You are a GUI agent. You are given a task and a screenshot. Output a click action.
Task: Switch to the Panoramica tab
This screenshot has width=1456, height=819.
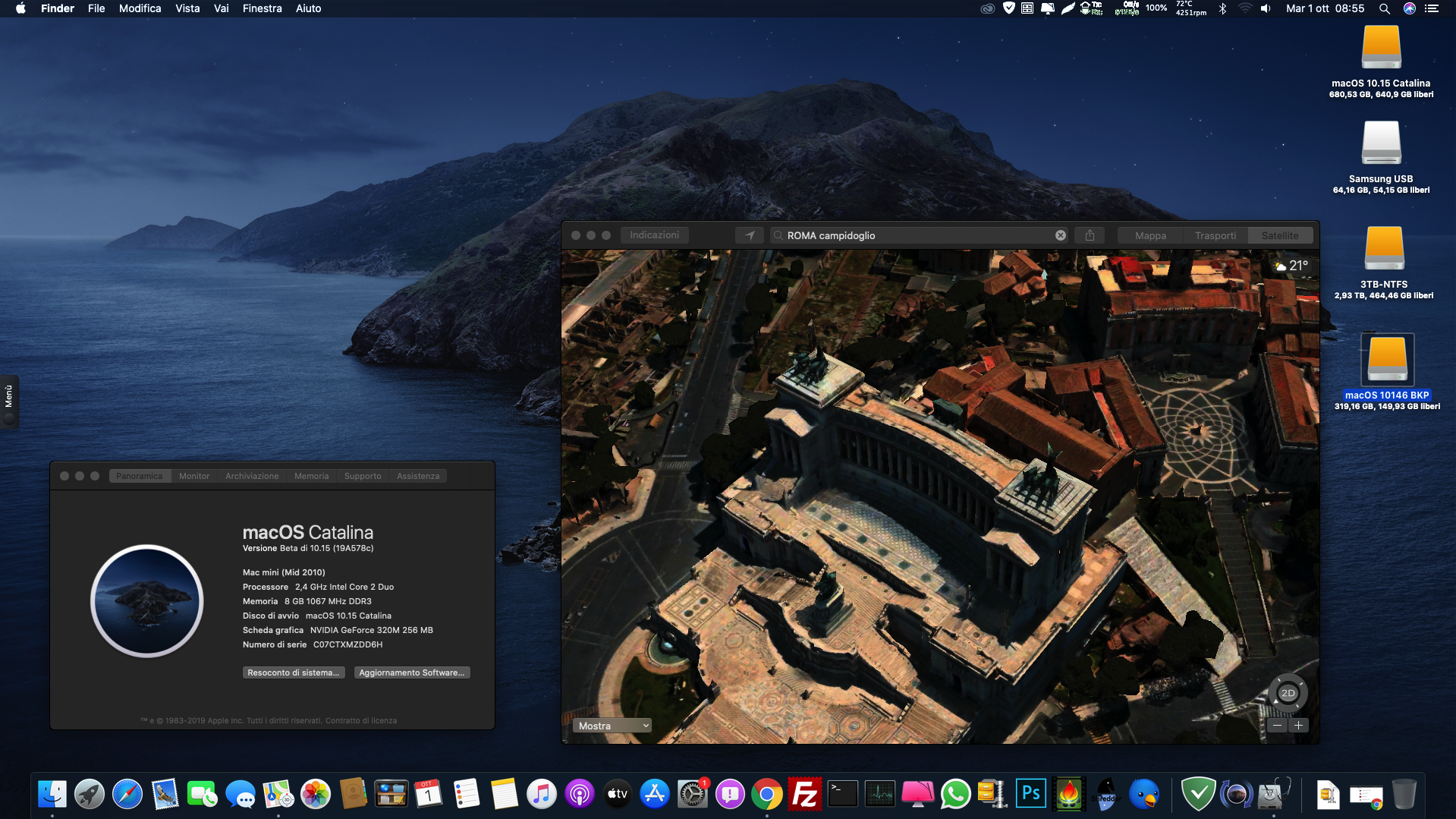[140, 476]
